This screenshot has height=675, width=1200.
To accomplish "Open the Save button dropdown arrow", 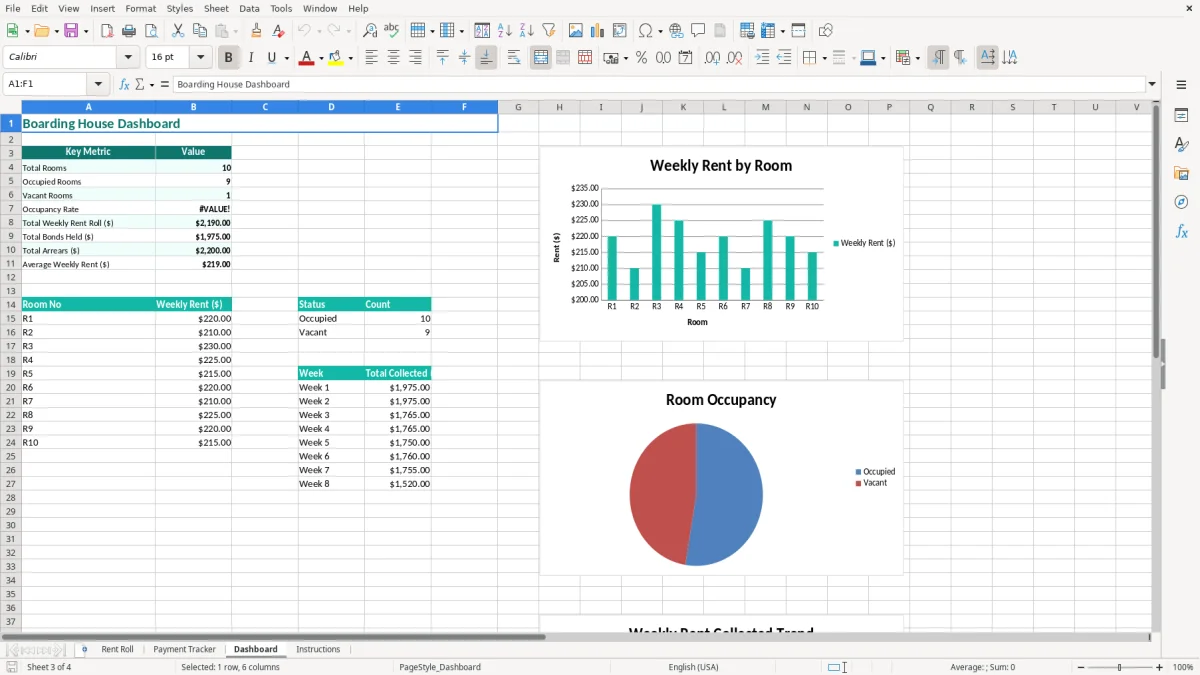I will coord(86,31).
